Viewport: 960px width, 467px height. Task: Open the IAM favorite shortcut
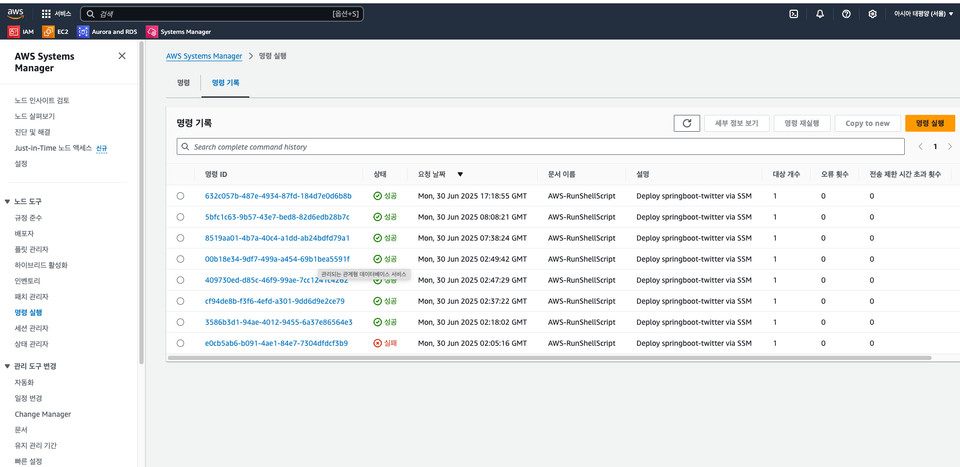click(x=21, y=32)
